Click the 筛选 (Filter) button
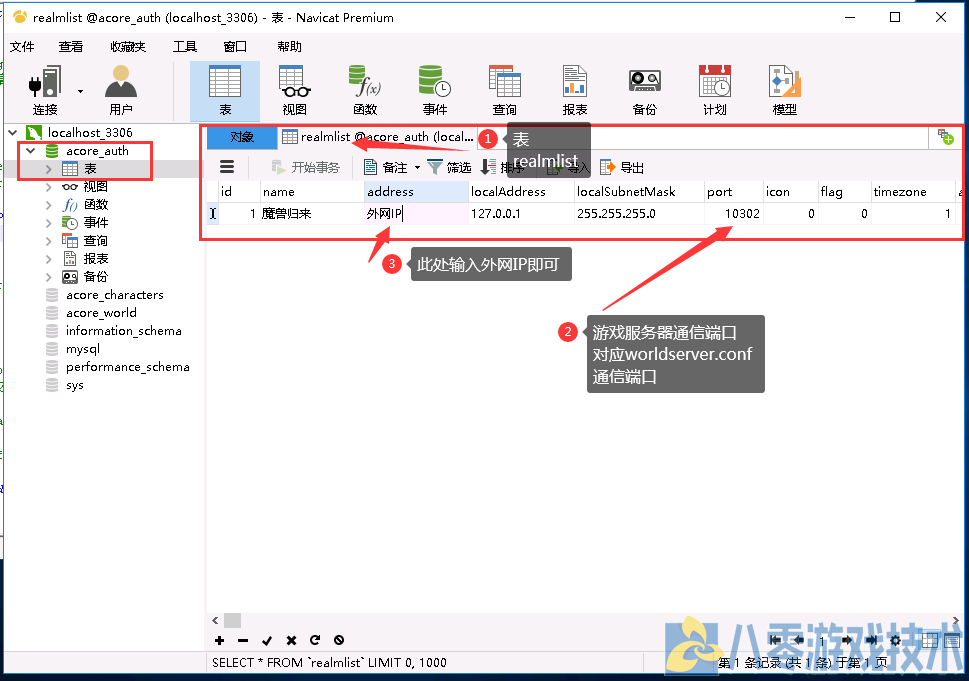 pyautogui.click(x=449, y=168)
